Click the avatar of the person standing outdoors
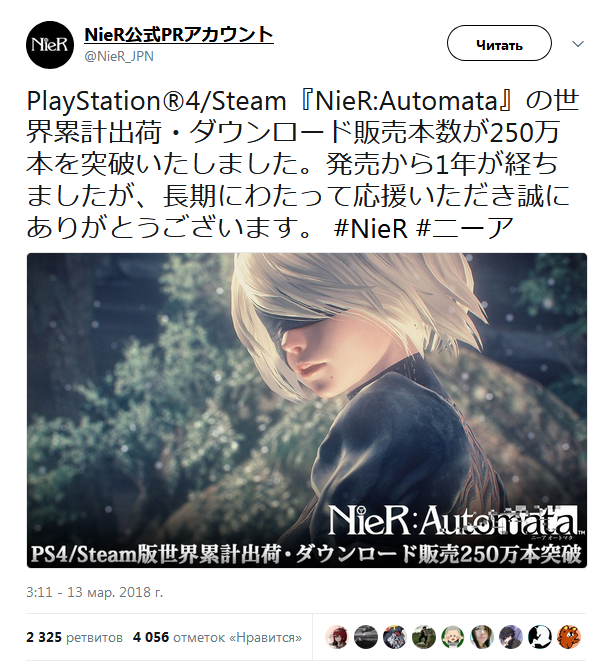Viewport: 615px width, 669px height. coord(424,637)
